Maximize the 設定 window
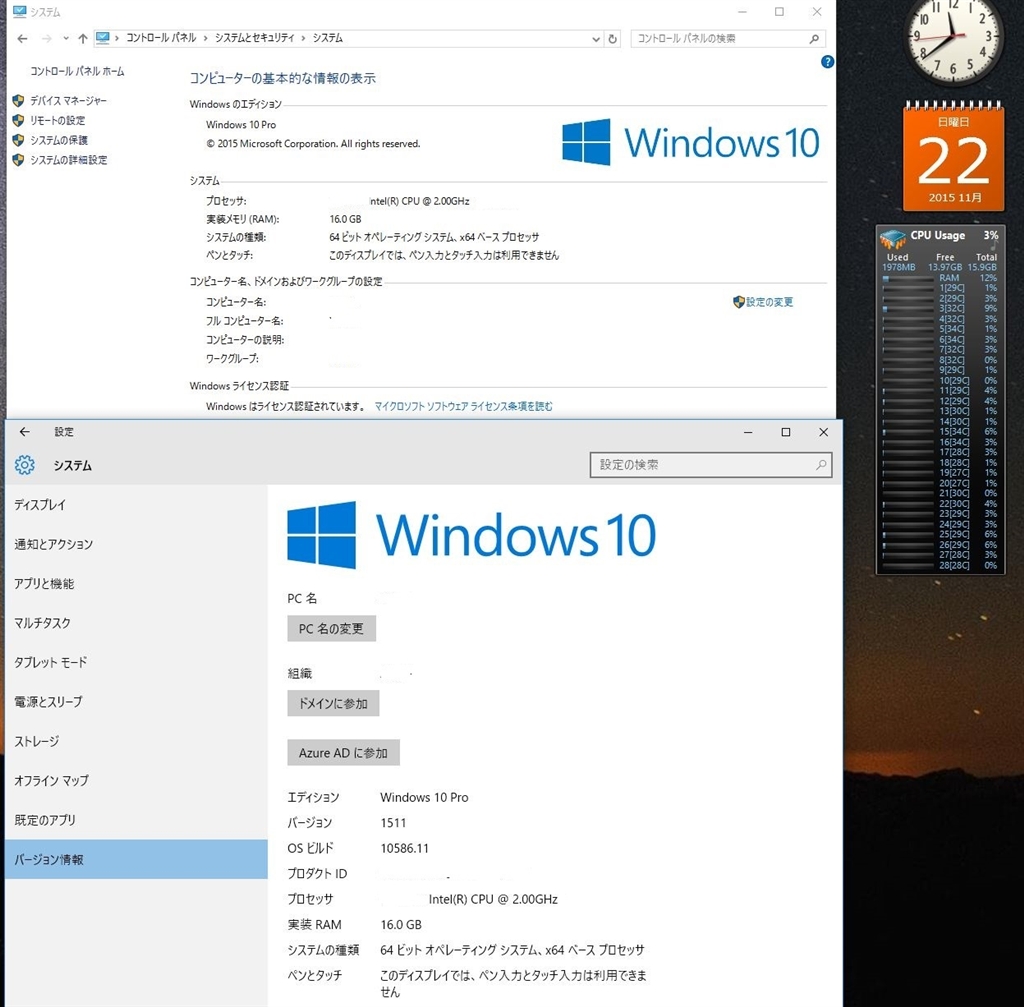 [x=786, y=432]
